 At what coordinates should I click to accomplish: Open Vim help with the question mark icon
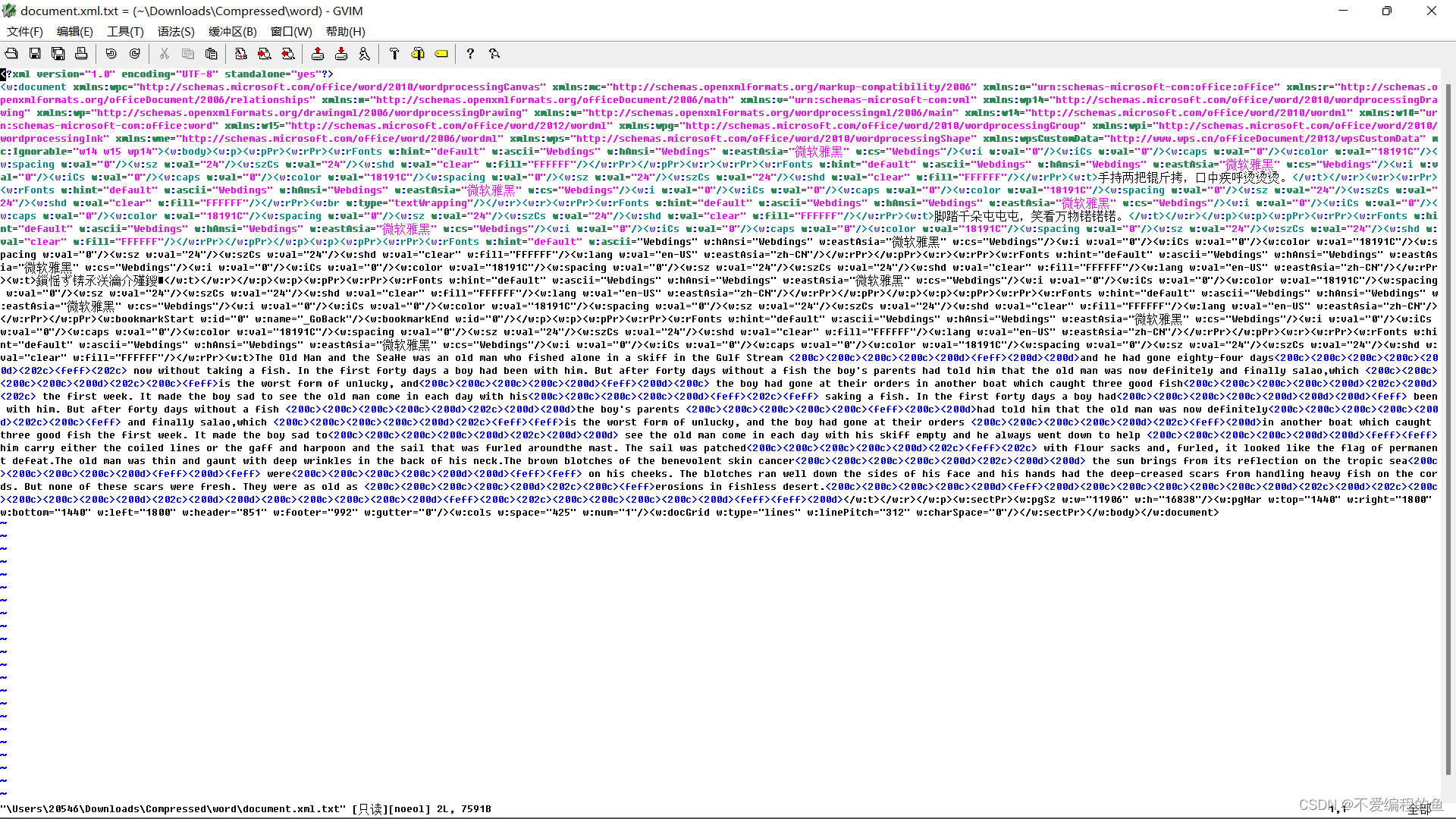[x=470, y=53]
